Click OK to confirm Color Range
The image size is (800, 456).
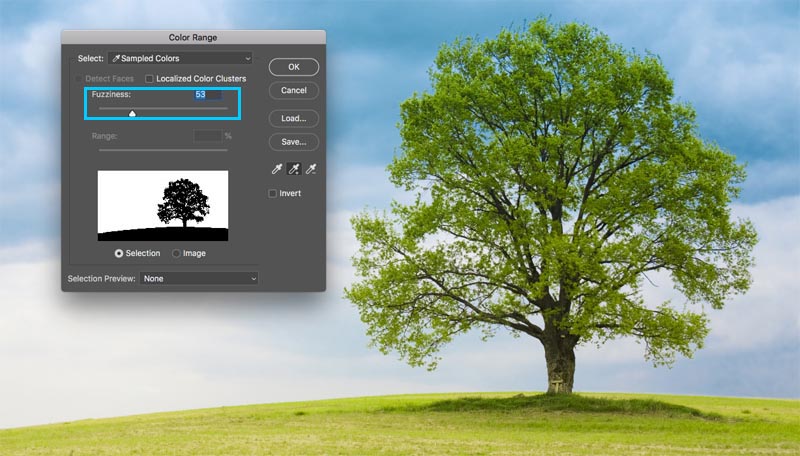tap(293, 67)
